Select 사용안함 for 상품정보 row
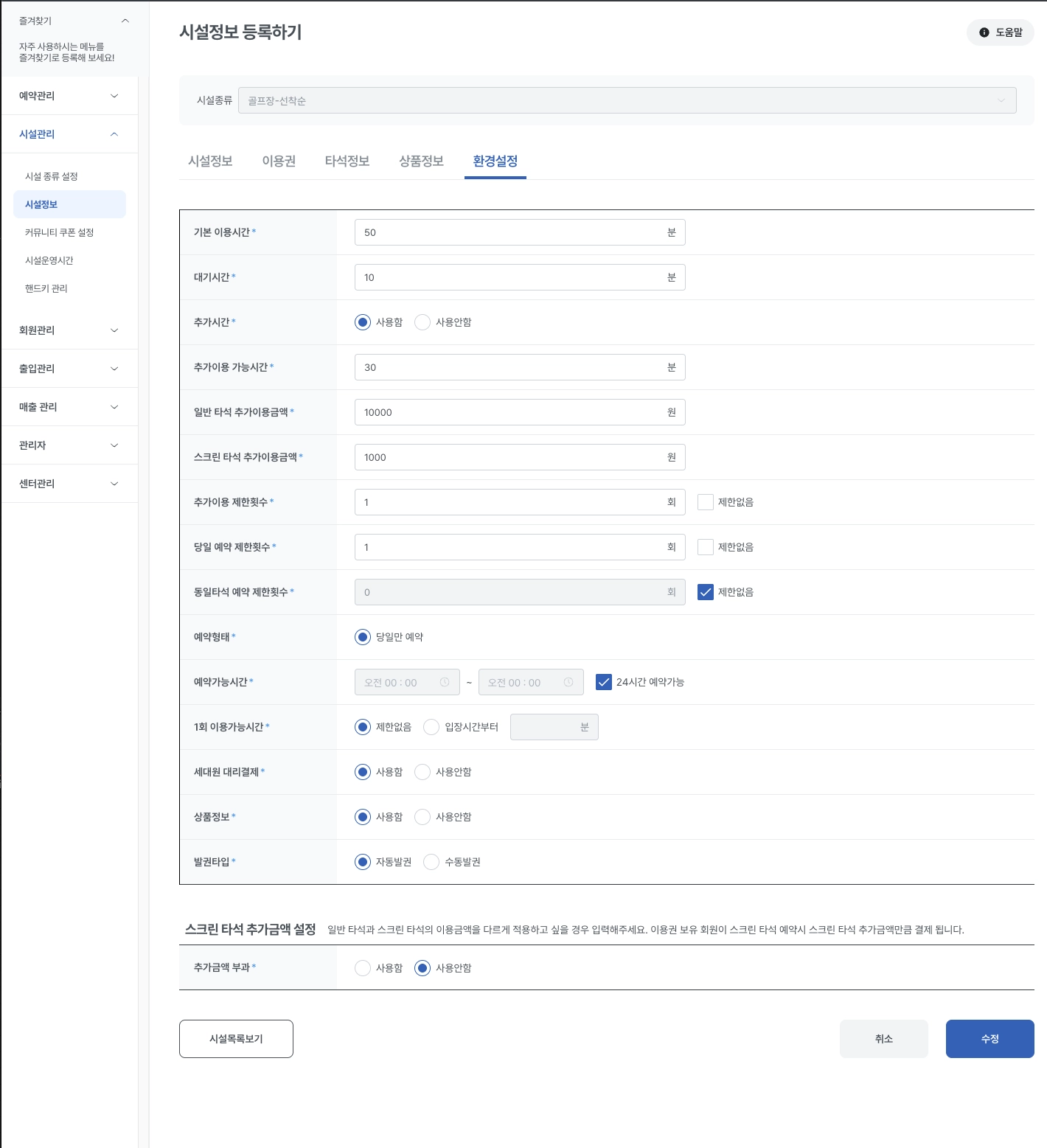Screen dimensions: 1047x1148 tap(422, 817)
